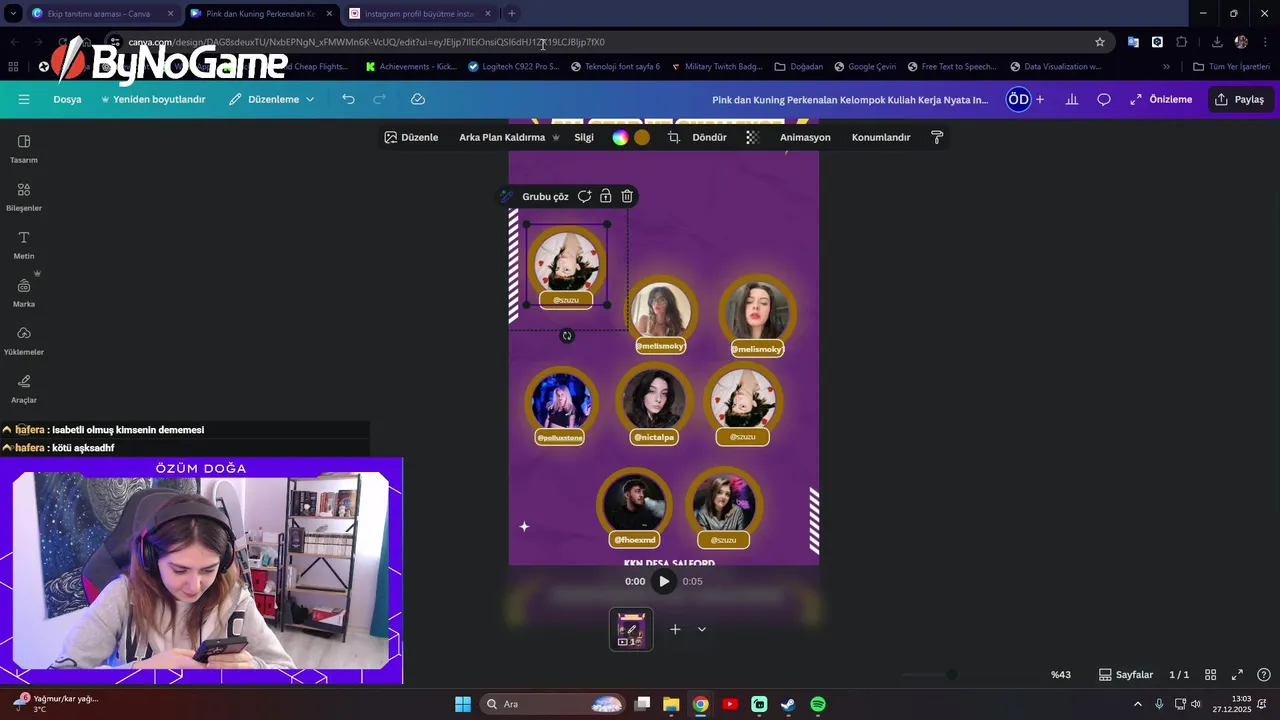Open the Yüklemeler uploads panel
The image size is (1280, 720).
pos(24,340)
